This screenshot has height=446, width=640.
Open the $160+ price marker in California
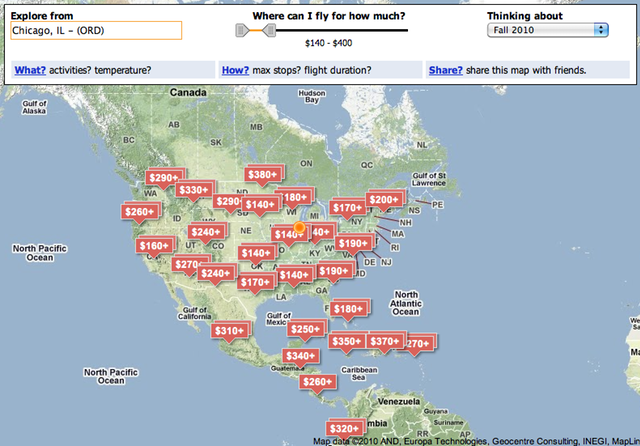[x=154, y=246]
